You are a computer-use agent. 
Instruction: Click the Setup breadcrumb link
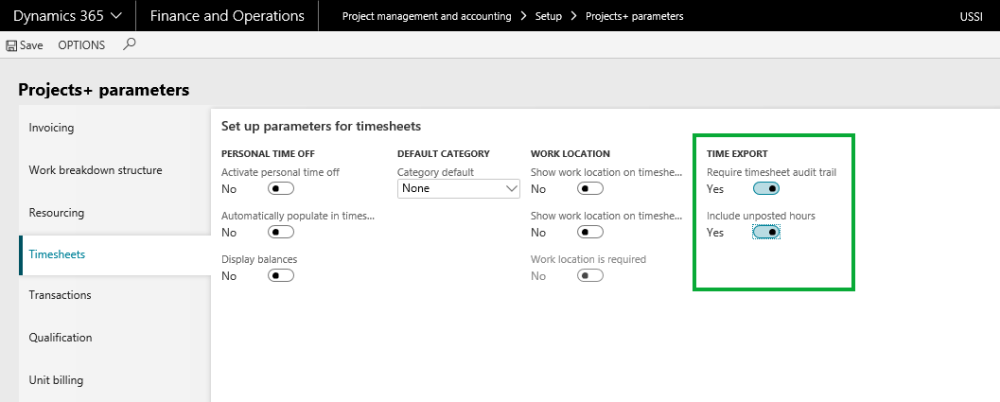[550, 16]
